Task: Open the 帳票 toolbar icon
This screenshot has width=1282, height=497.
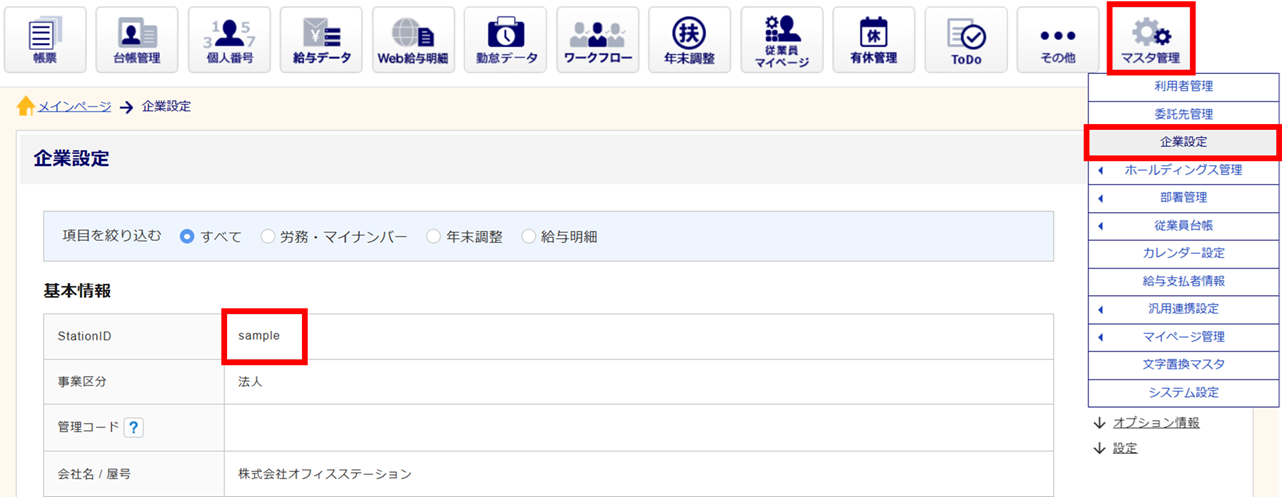Action: 45,40
